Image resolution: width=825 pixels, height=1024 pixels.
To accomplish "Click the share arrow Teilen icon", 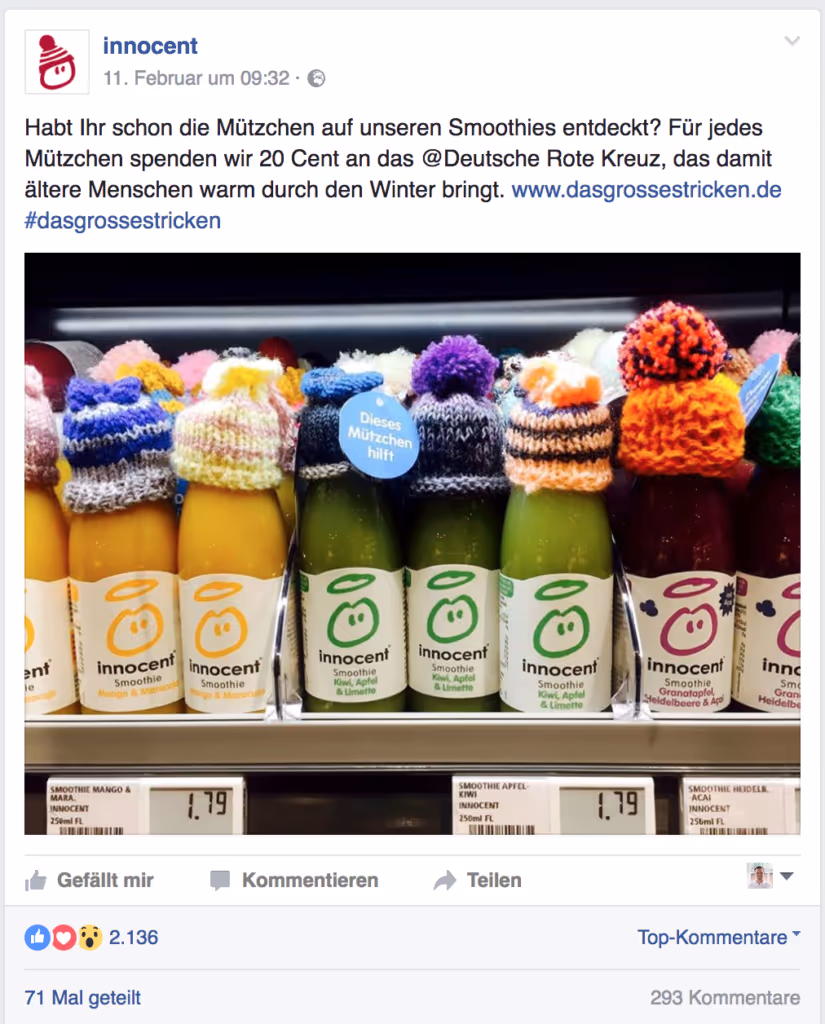I will pyautogui.click(x=445, y=880).
